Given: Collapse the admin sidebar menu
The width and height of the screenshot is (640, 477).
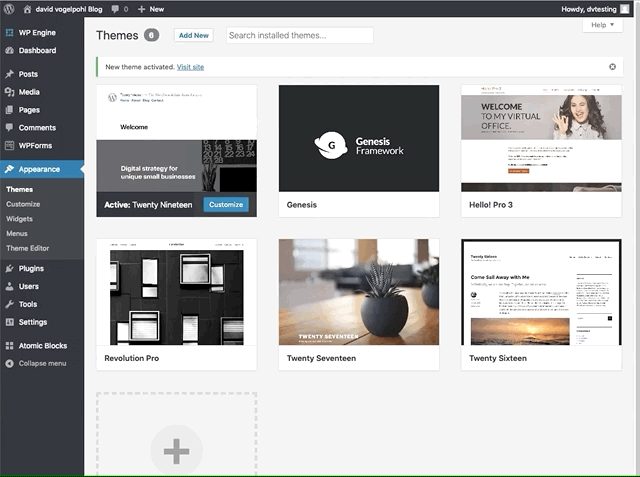Looking at the screenshot, I should tap(42, 364).
